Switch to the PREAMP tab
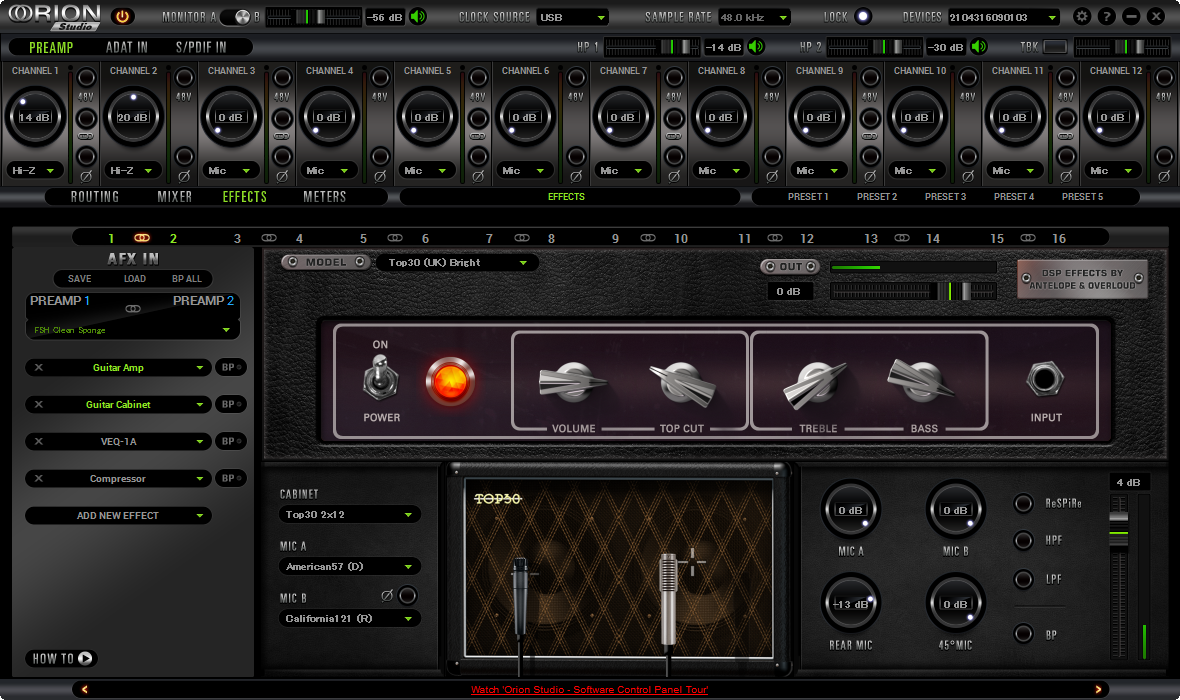The width and height of the screenshot is (1180, 700). tap(50, 47)
